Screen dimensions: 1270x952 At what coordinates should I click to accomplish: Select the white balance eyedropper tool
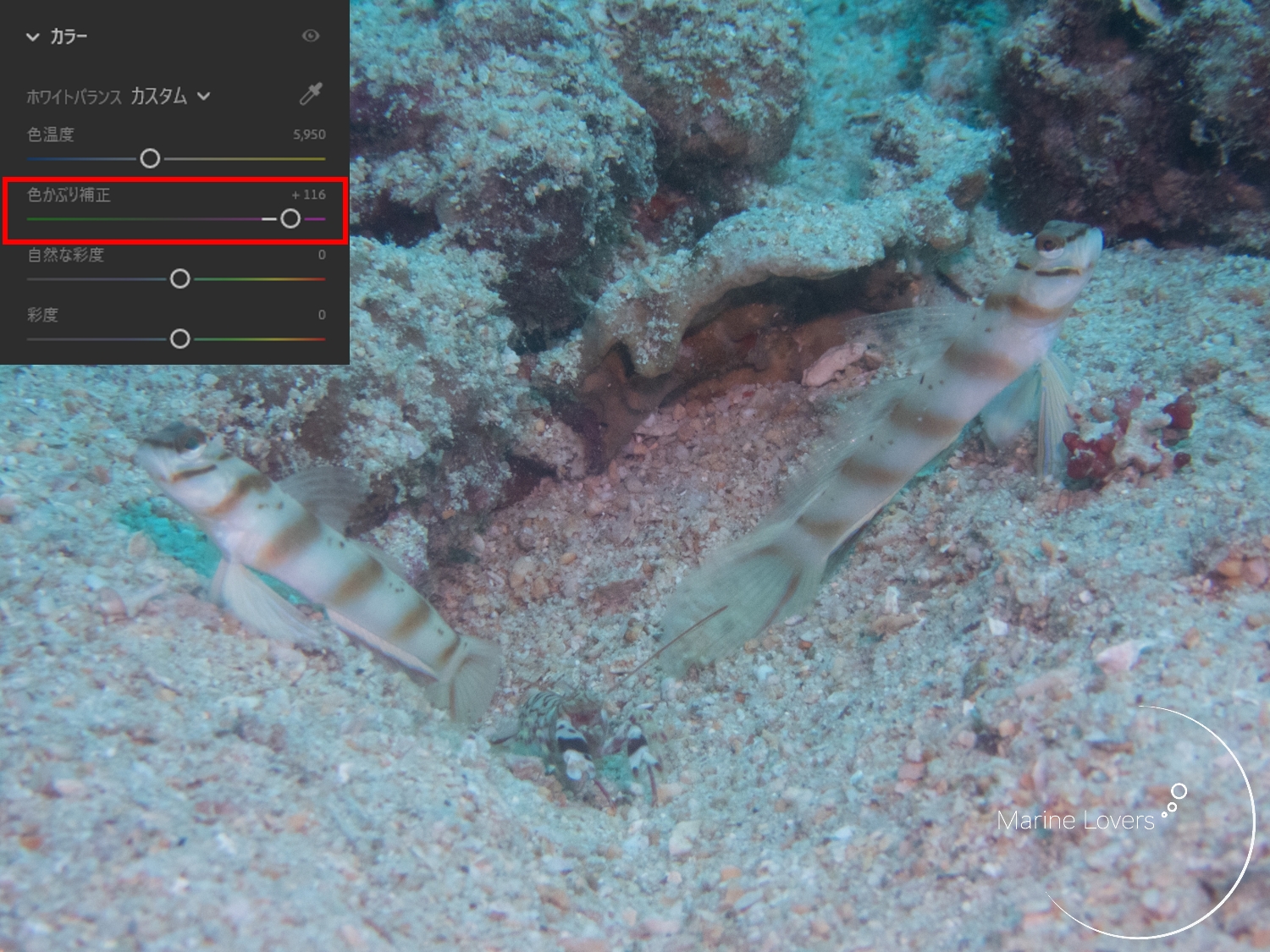(311, 94)
